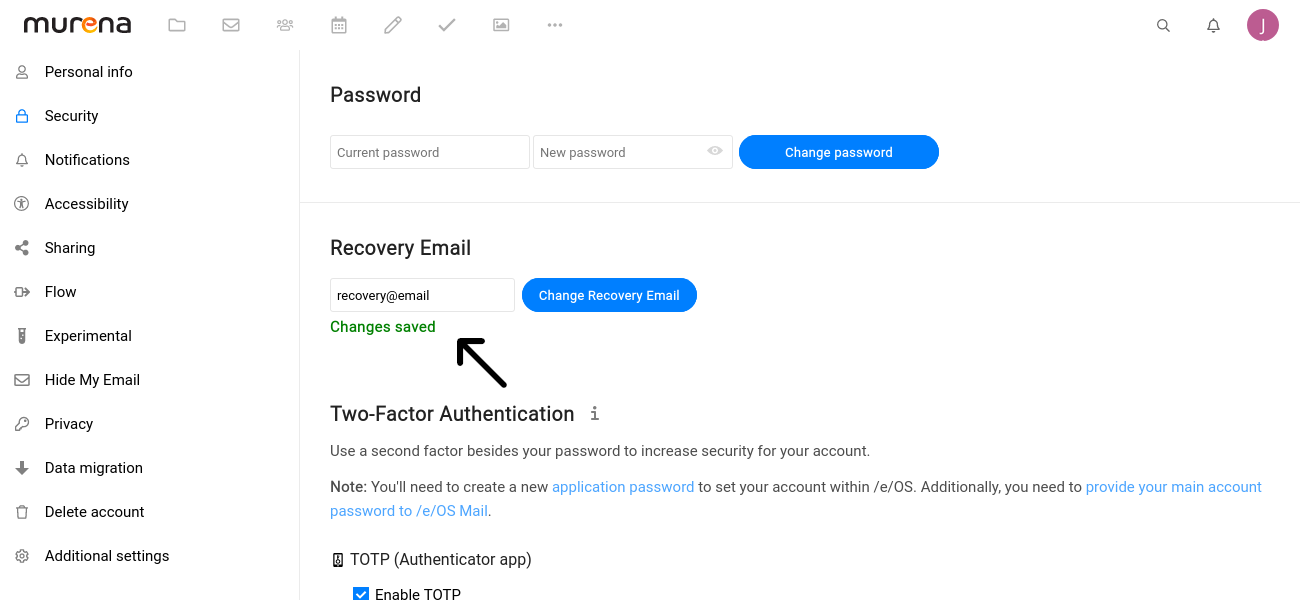Open the Contacts app icon
1300x600 pixels.
coord(285,25)
